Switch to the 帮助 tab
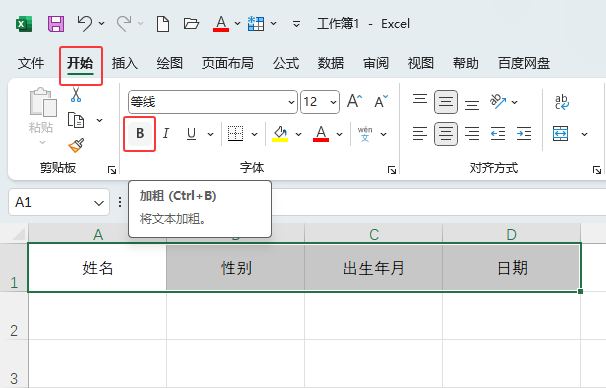Image resolution: width=606 pixels, height=388 pixels. 466,63
